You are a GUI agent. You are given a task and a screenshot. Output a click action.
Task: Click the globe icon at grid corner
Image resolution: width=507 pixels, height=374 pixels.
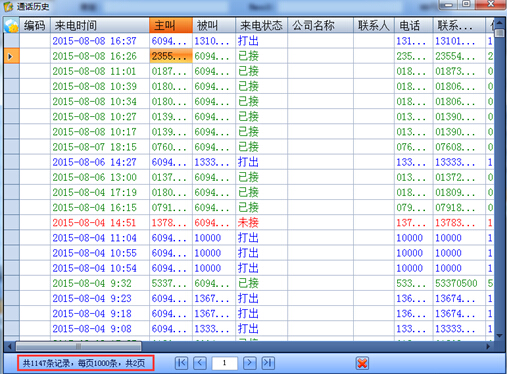pyautogui.click(x=12, y=26)
